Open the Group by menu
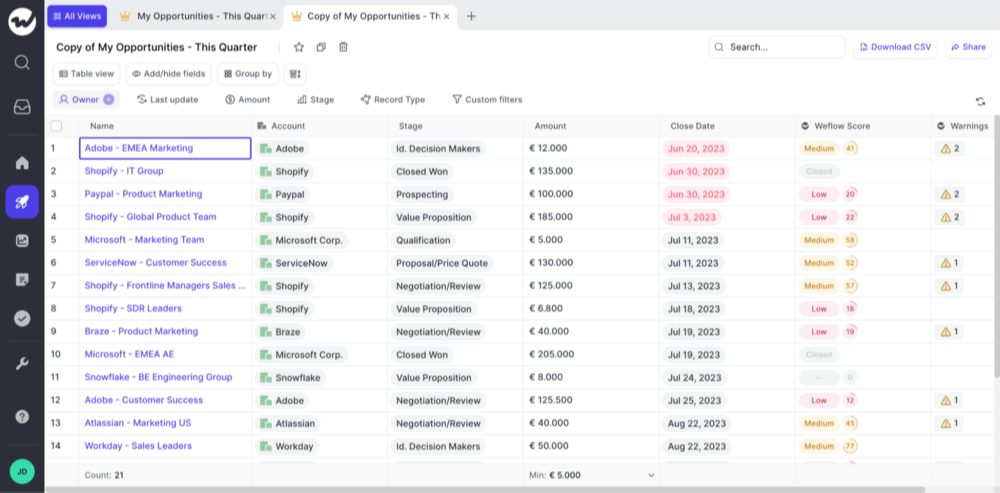 (247, 74)
